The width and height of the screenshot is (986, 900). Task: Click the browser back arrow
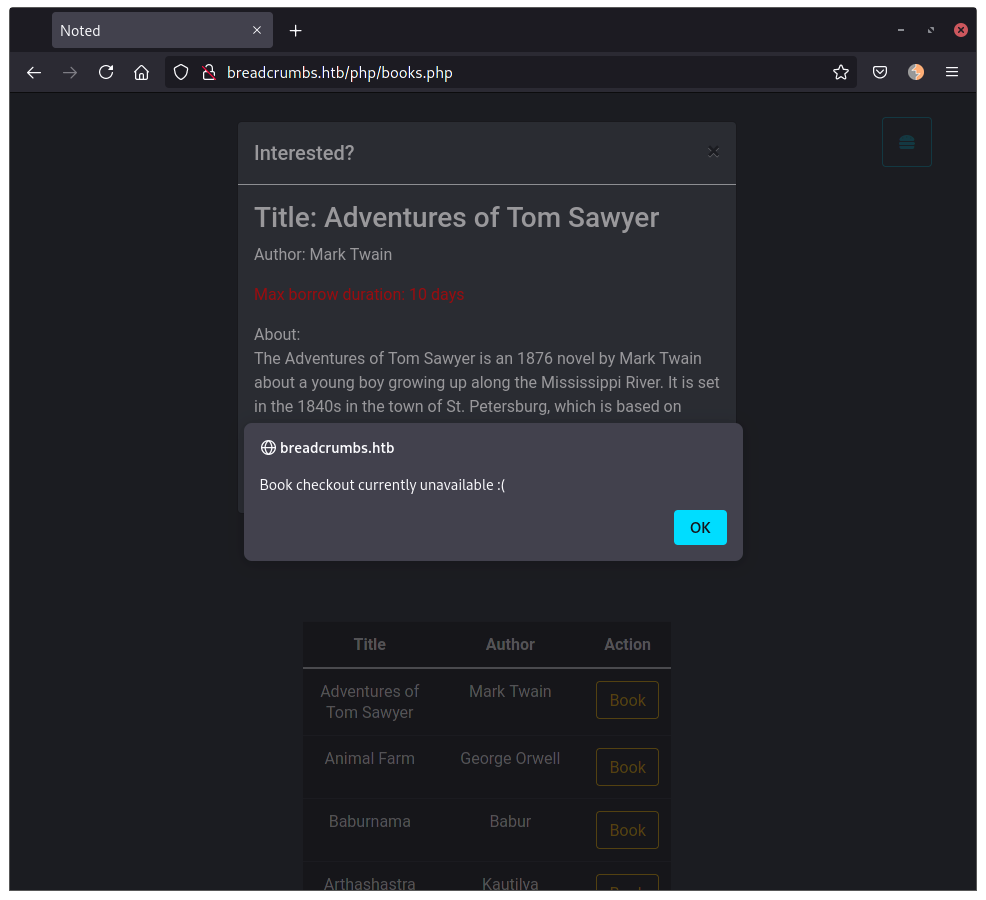[x=34, y=72]
